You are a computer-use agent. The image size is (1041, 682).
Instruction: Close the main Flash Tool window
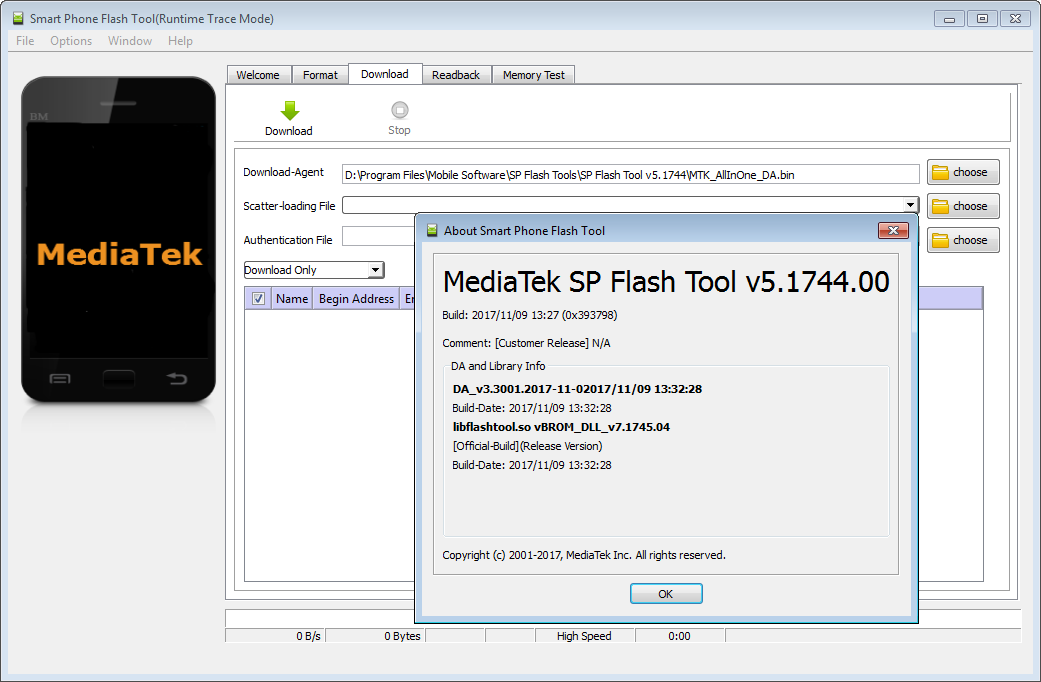tap(1015, 19)
